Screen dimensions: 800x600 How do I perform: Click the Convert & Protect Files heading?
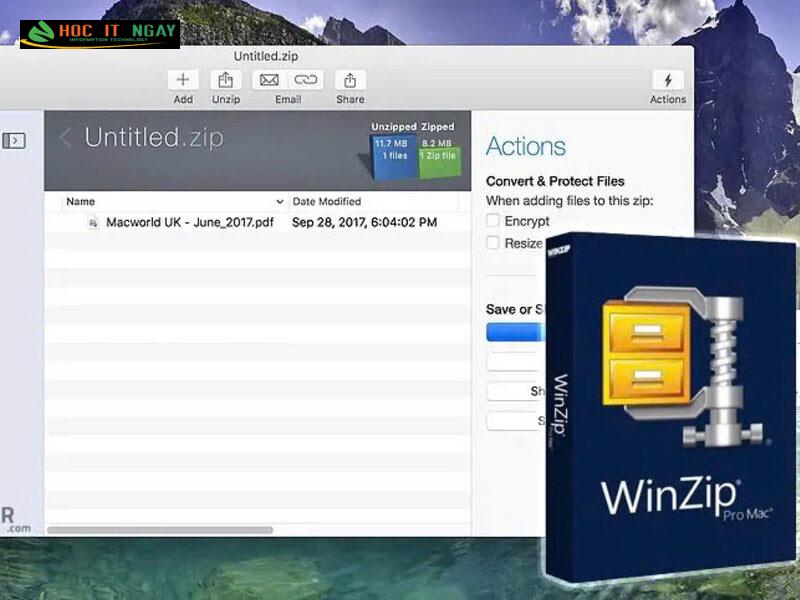(x=555, y=181)
